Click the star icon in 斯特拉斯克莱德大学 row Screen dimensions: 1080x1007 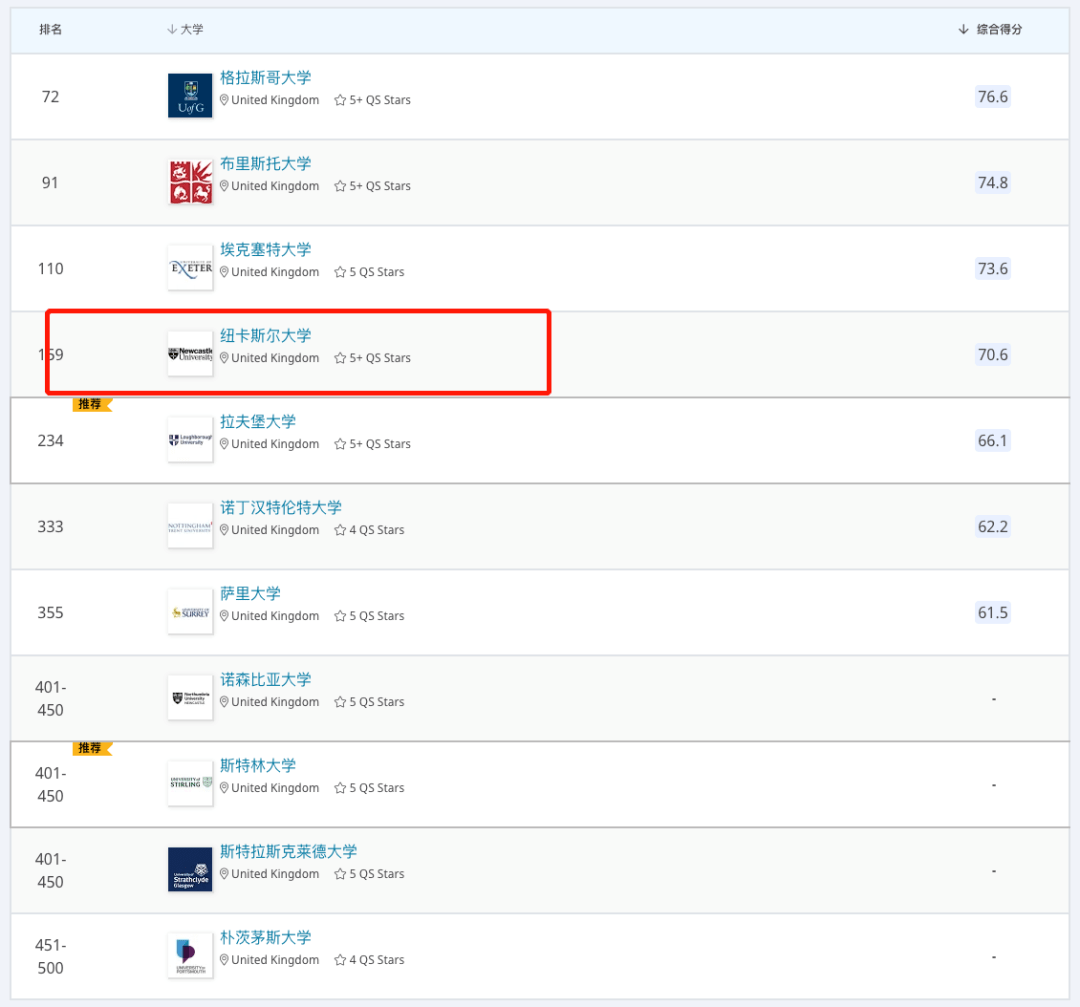coord(340,874)
